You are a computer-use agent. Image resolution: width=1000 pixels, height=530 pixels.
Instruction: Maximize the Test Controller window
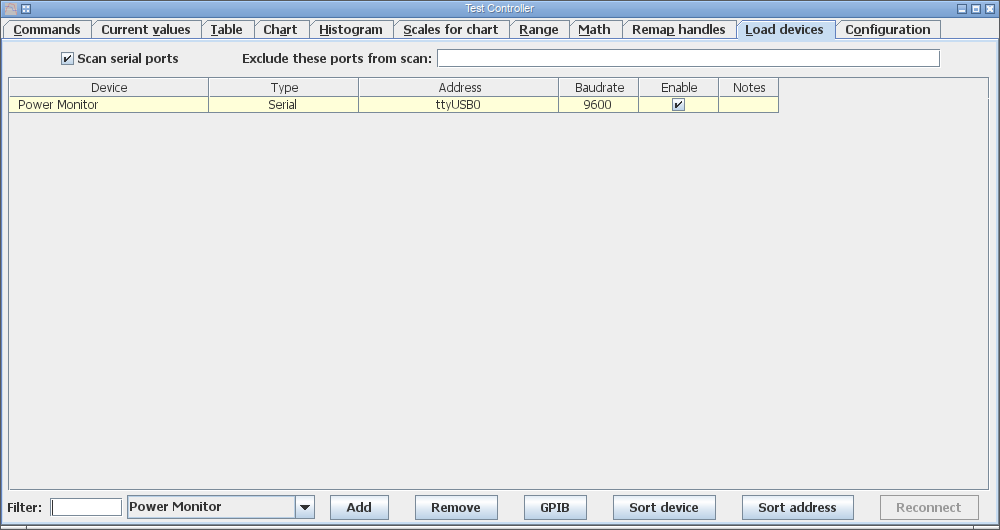click(976, 9)
